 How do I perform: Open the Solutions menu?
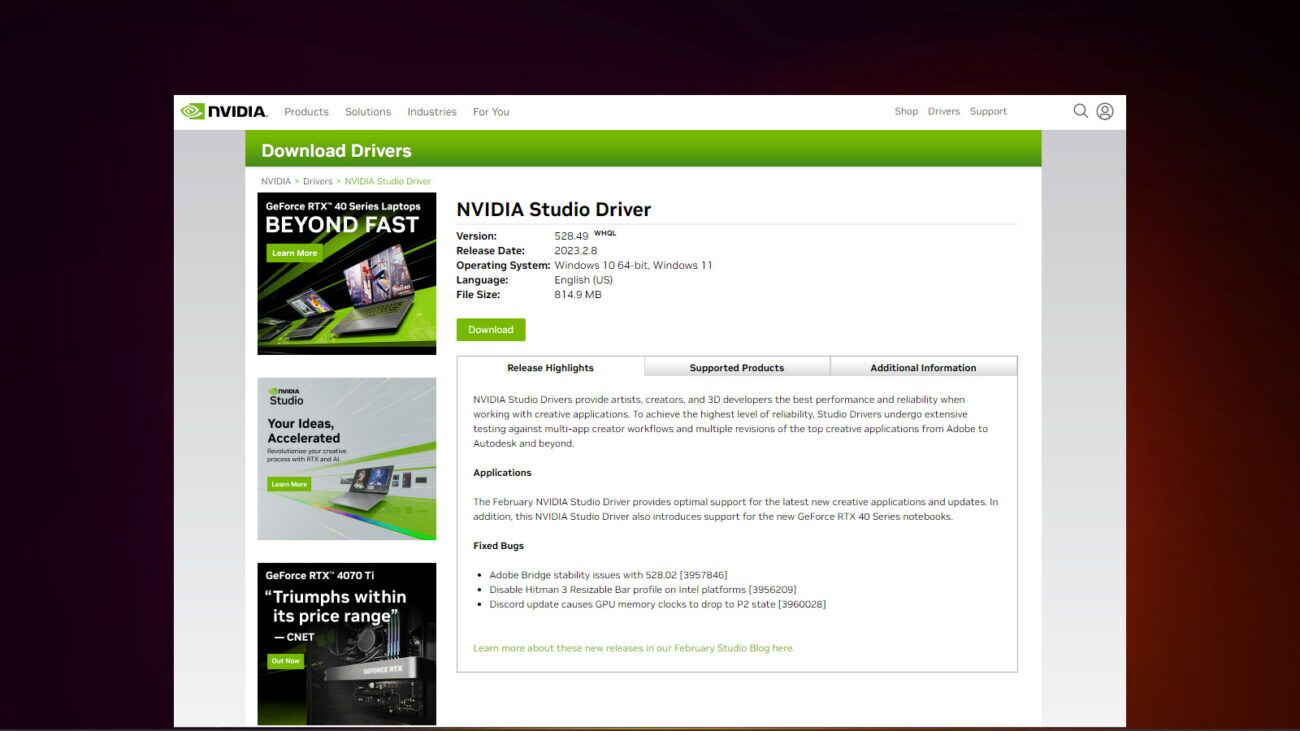[x=368, y=111]
